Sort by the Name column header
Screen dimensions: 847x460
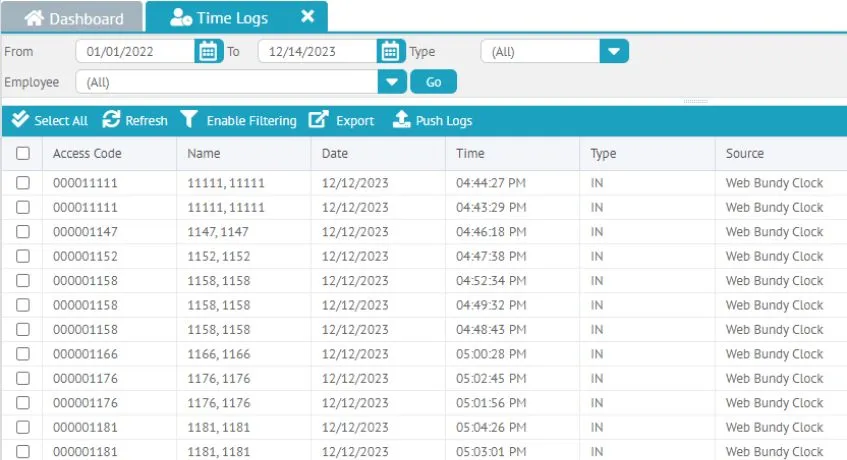pyautogui.click(x=244, y=153)
